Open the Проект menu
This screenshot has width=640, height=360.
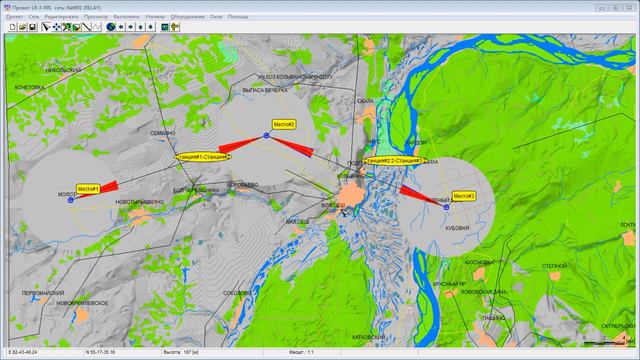15,17
